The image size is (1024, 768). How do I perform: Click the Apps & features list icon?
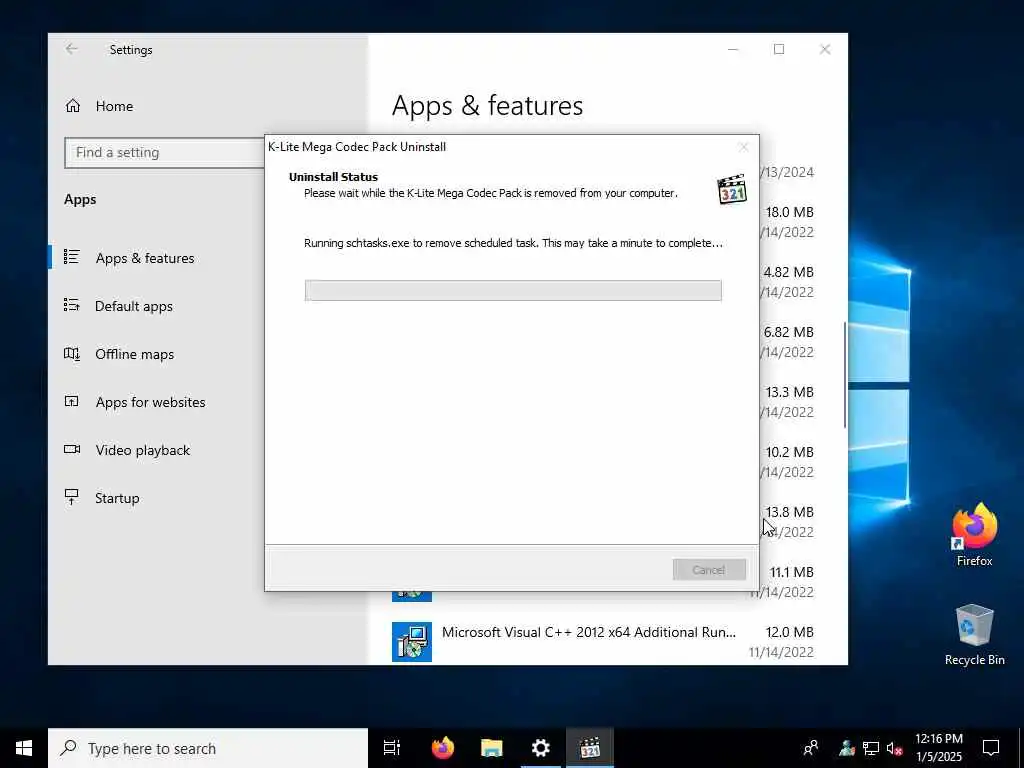[x=72, y=257]
